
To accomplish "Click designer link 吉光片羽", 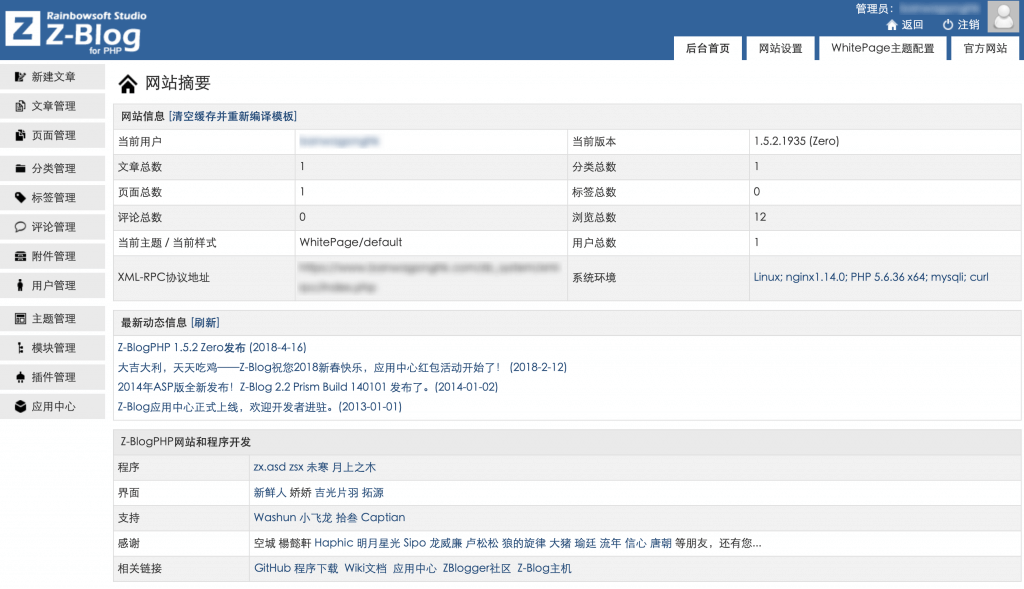I will pyautogui.click(x=336, y=492).
